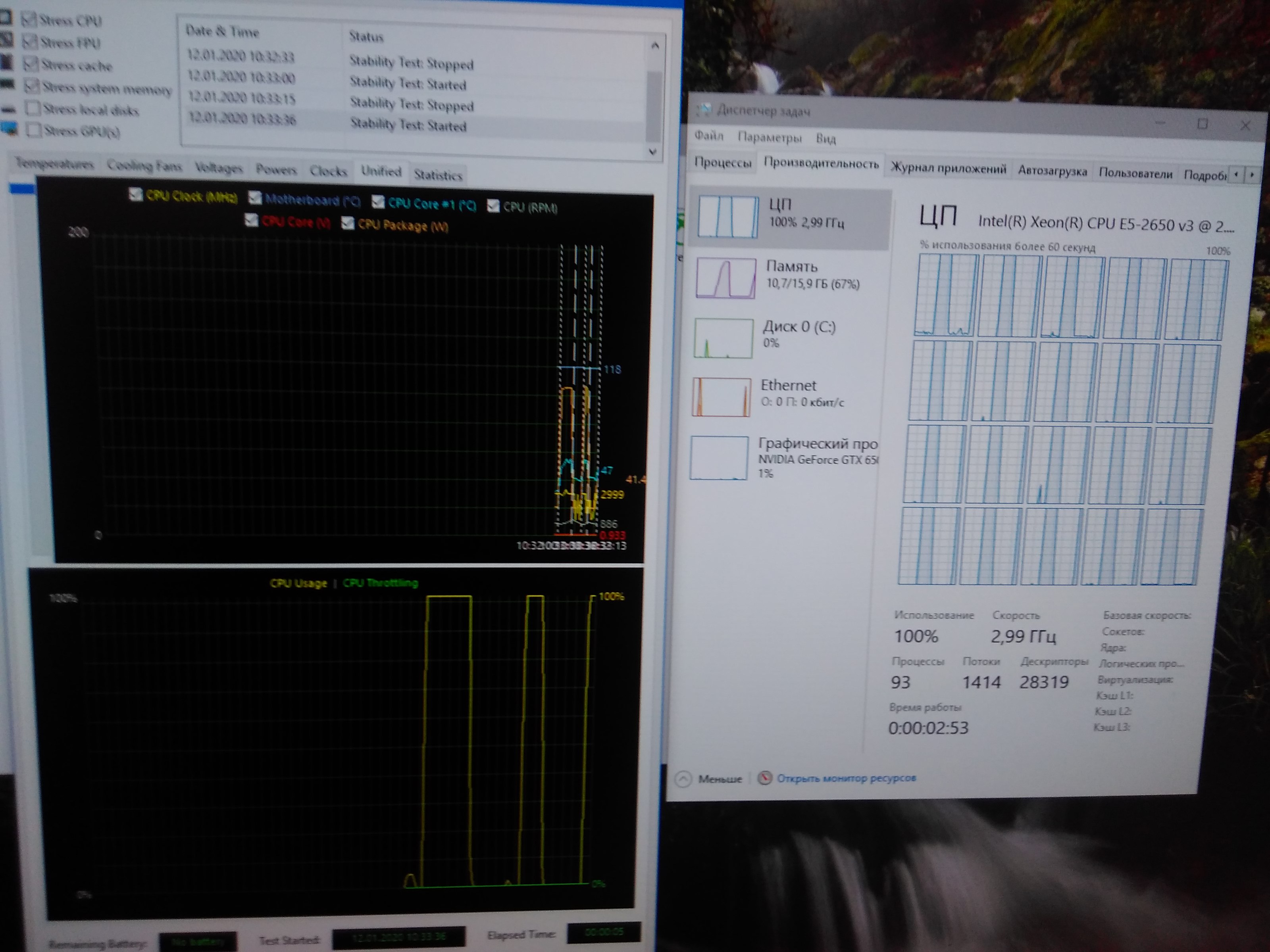The image size is (1270, 952).
Task: Toggle the Stress CPU checkbox
Action: (x=29, y=19)
